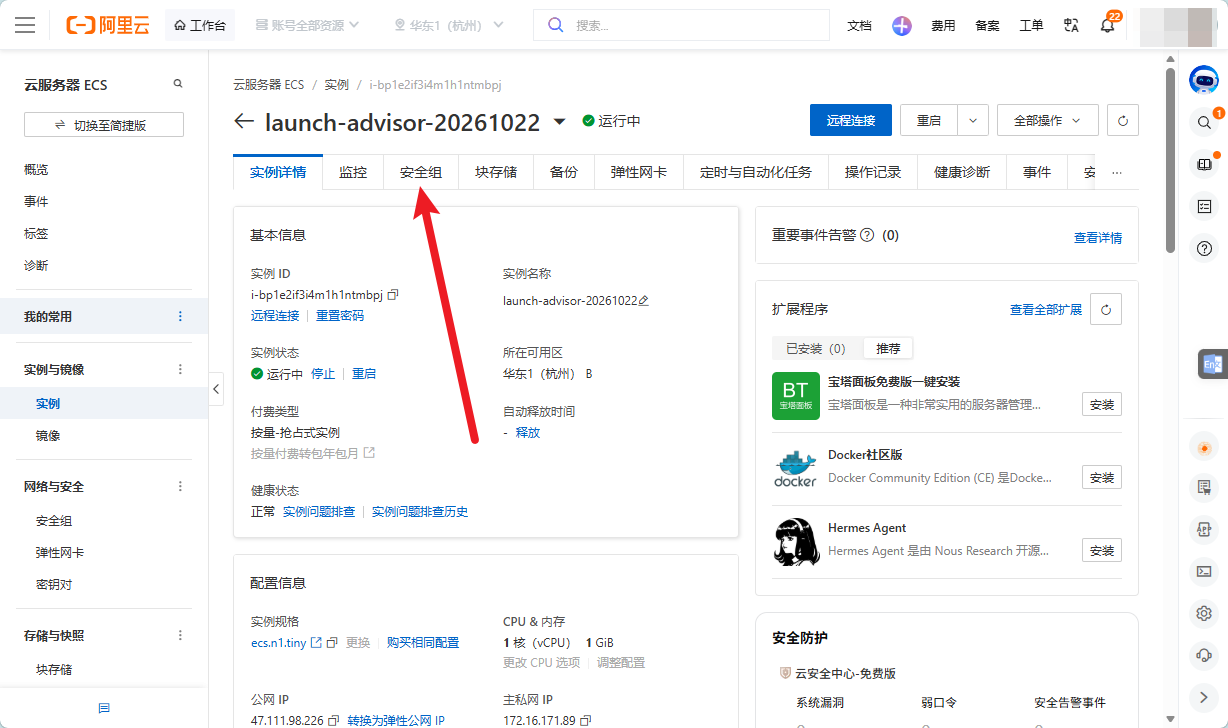Click the BT 宝塔面板 logo
Screen dimensions: 1228x728
tap(796, 396)
